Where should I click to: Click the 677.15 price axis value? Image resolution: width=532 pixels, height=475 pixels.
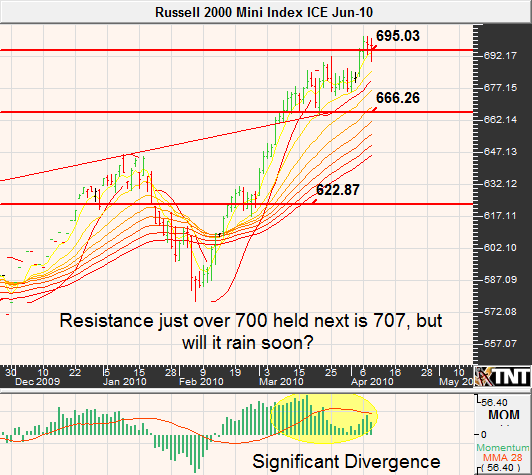pyautogui.click(x=500, y=88)
